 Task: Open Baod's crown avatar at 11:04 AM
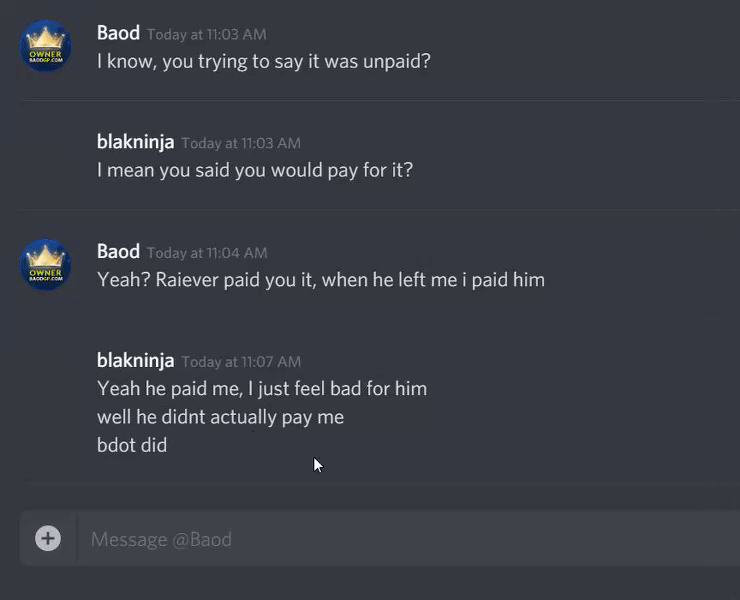[x=45, y=264]
